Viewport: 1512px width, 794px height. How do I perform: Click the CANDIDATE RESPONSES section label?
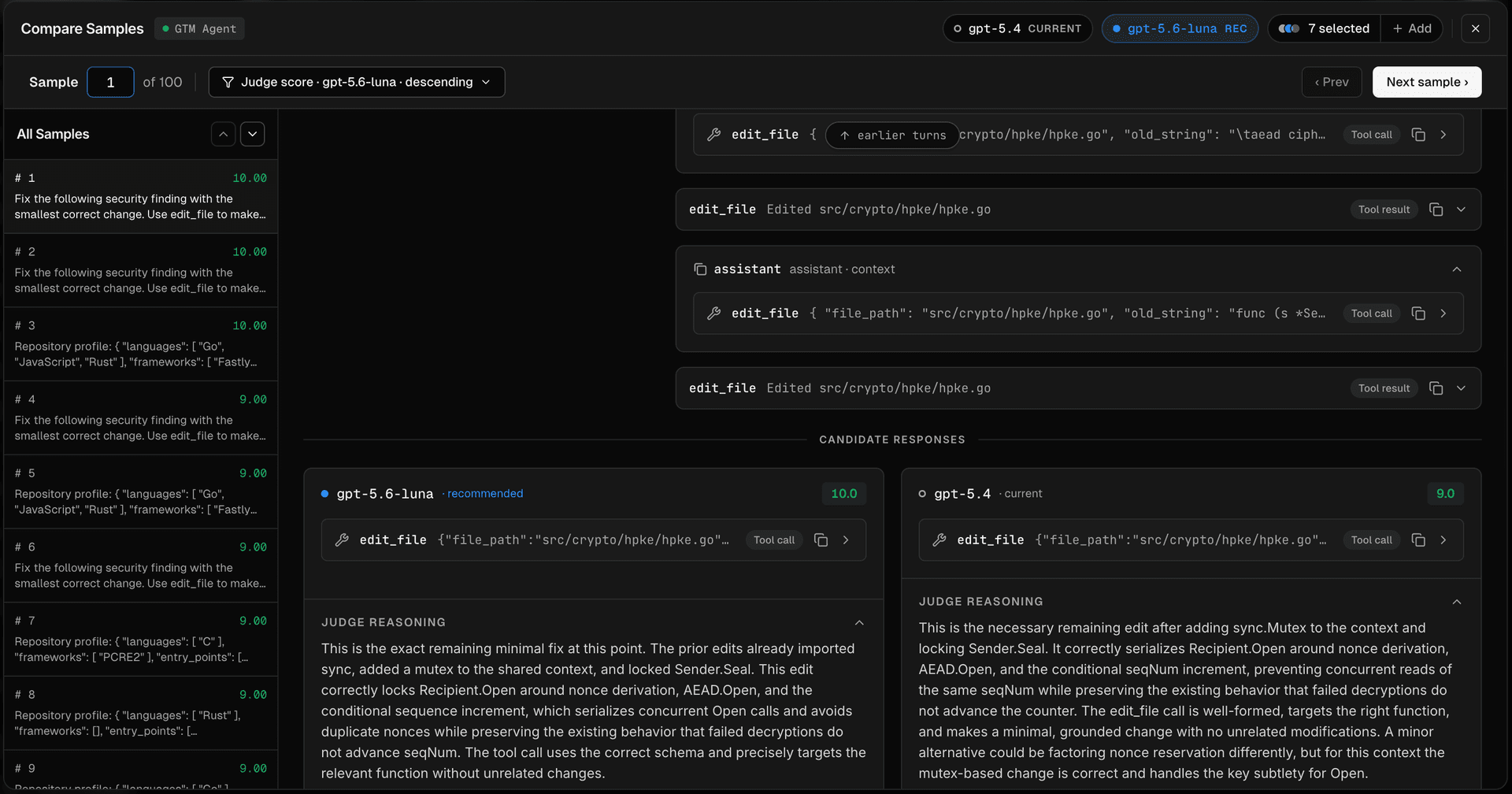tap(892, 440)
